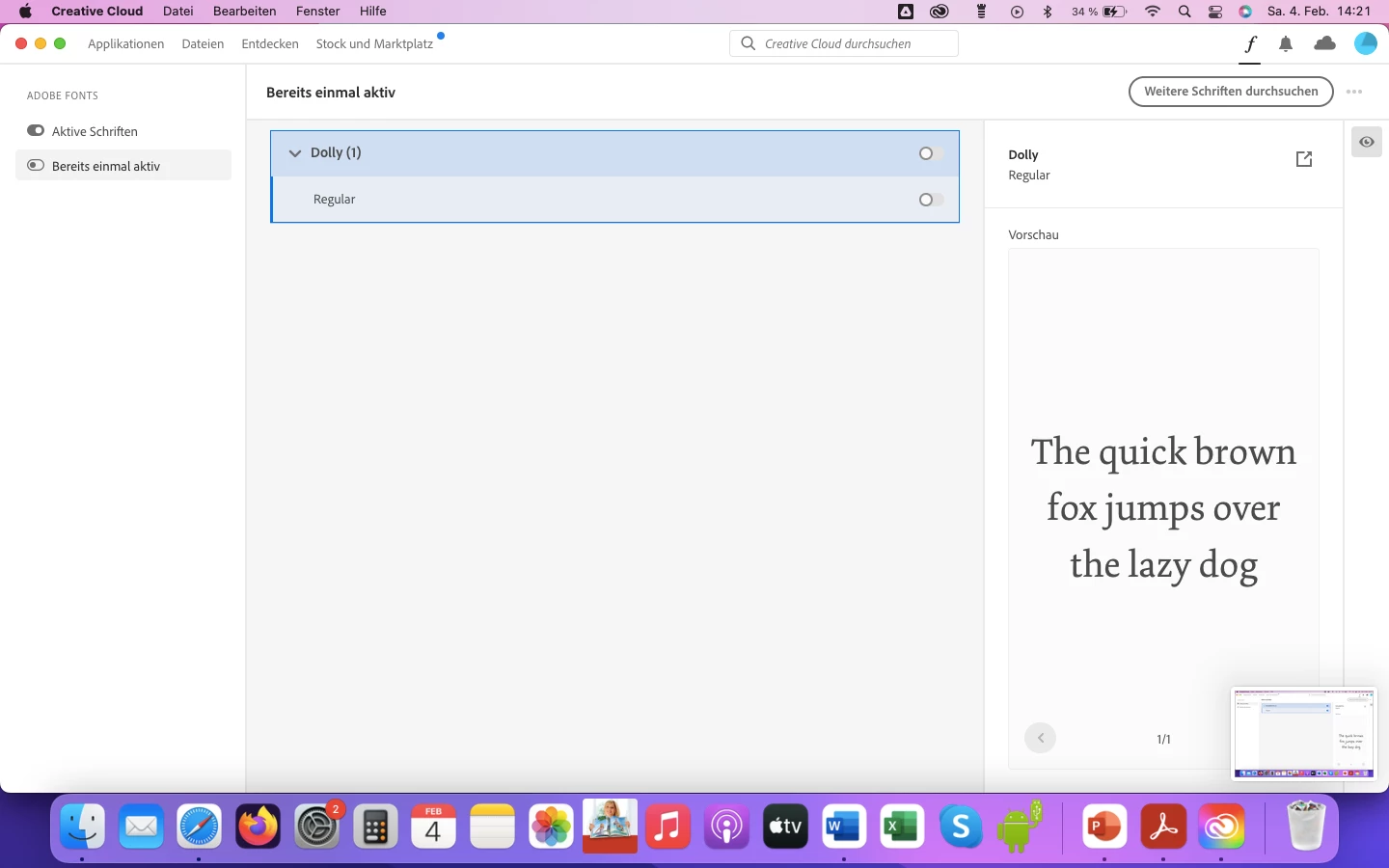Open Siri from the menu bar

pyautogui.click(x=1246, y=12)
